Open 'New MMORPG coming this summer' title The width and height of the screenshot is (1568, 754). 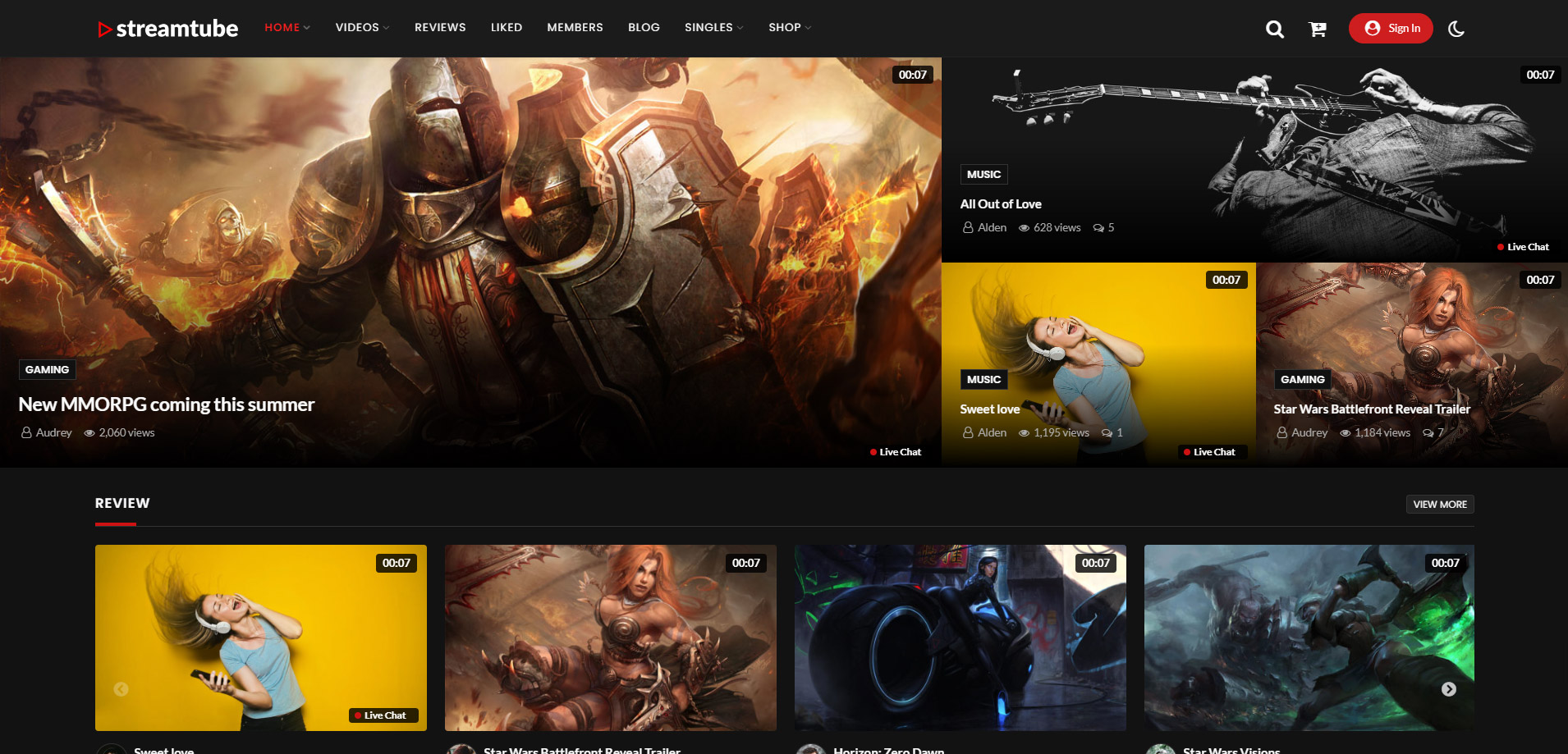coord(167,404)
